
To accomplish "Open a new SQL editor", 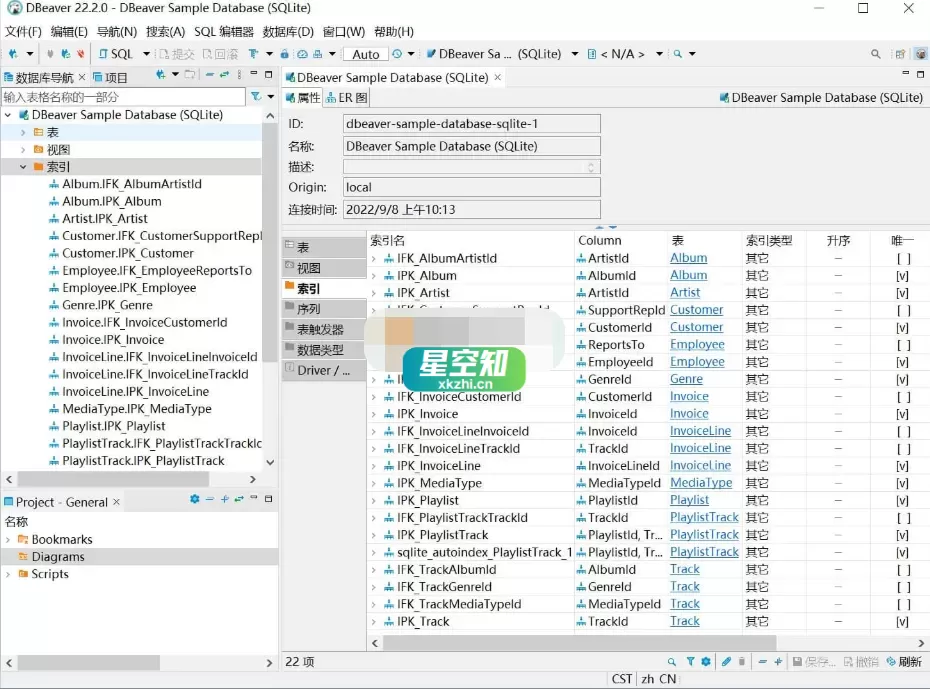I will coord(115,54).
